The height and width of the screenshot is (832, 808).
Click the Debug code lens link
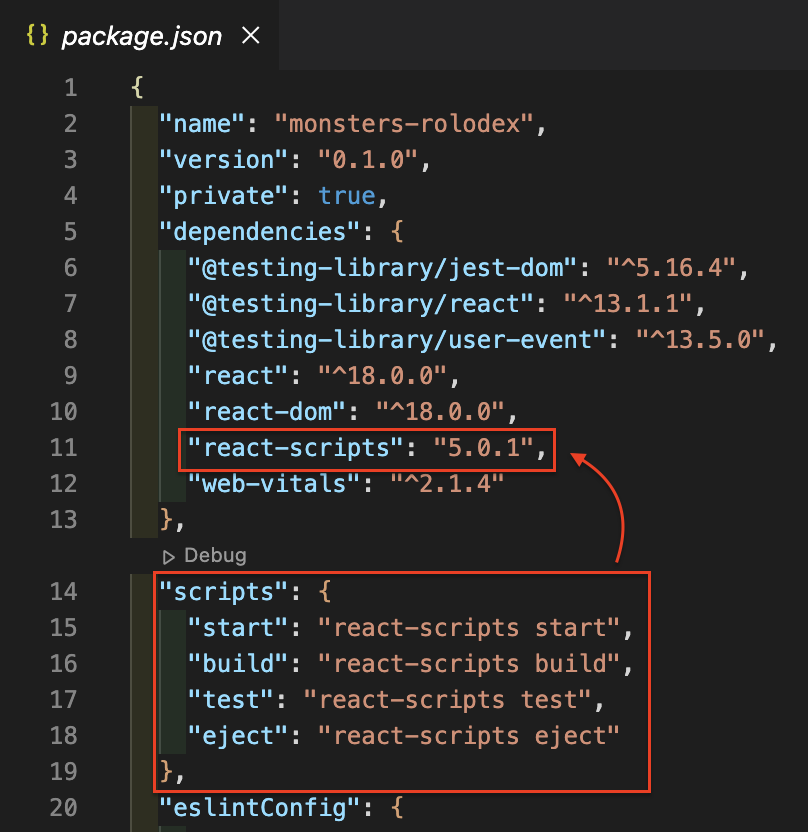click(215, 556)
